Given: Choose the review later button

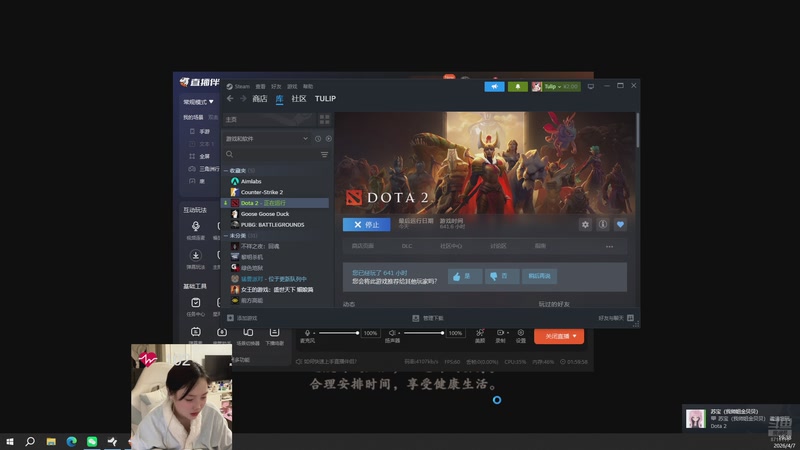Looking at the screenshot, I should (539, 276).
